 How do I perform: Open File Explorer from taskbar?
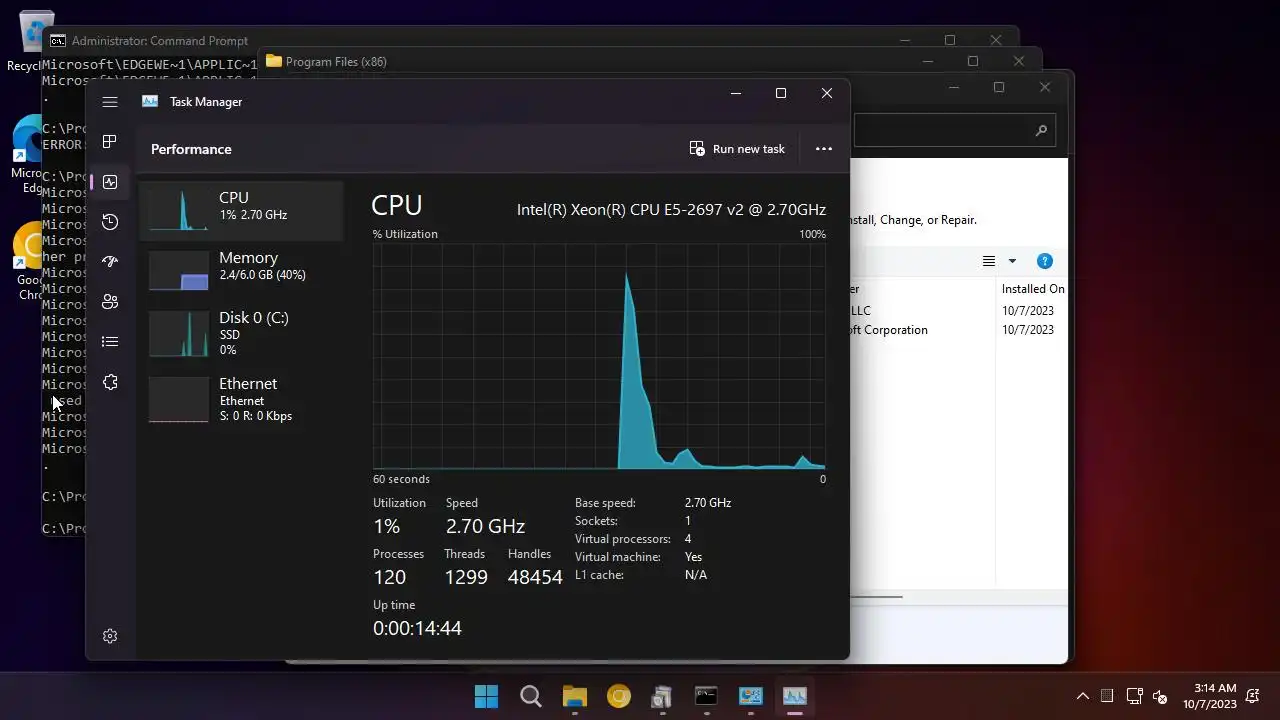[x=574, y=696]
